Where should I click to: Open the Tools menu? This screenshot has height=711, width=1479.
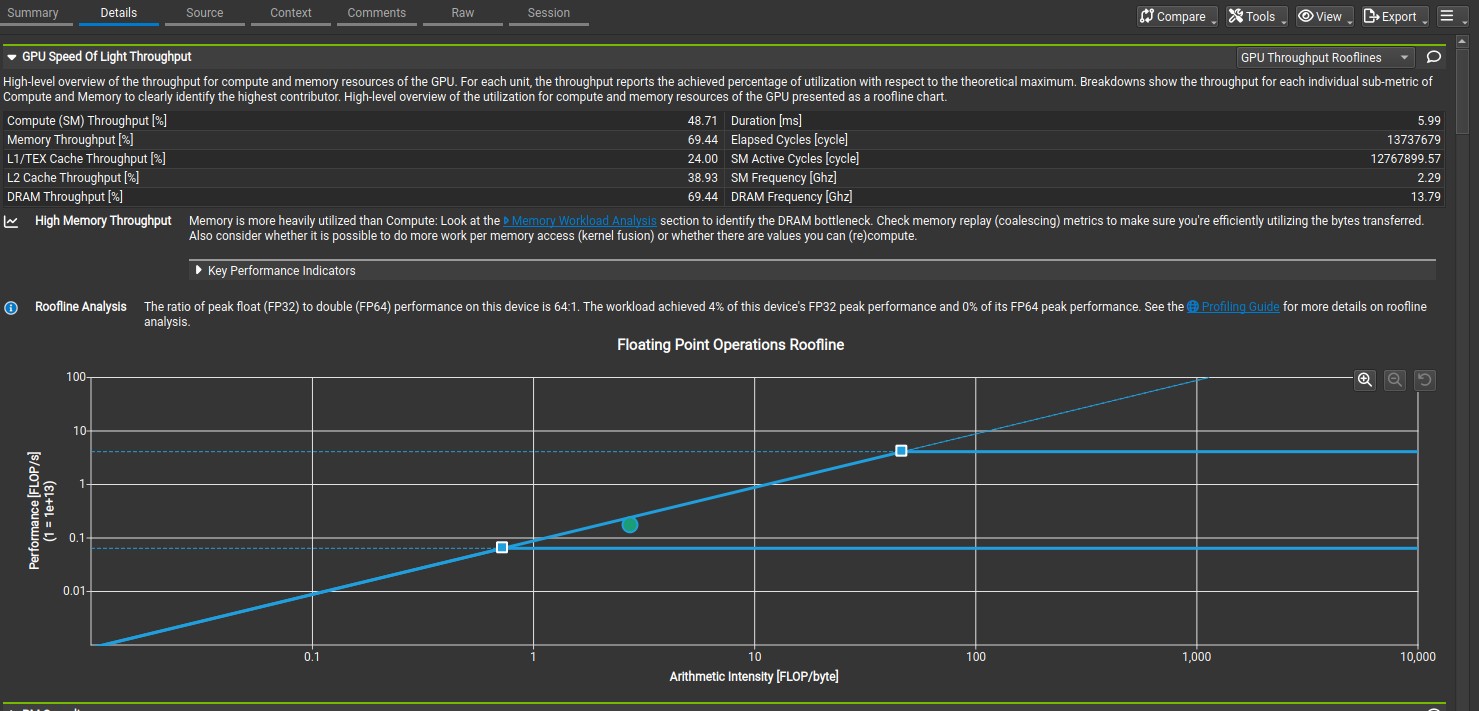(1256, 16)
